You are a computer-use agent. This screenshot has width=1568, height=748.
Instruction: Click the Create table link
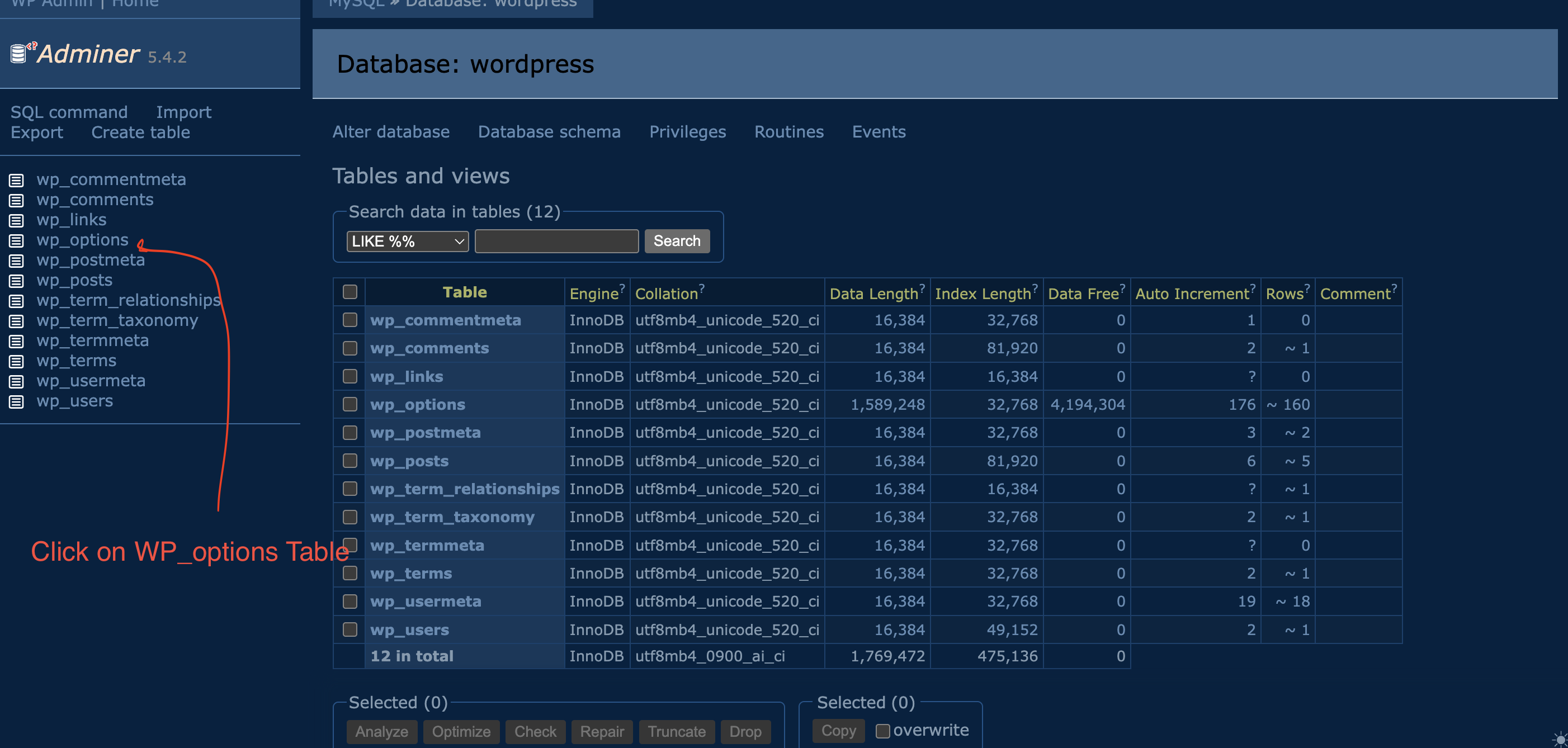(140, 132)
